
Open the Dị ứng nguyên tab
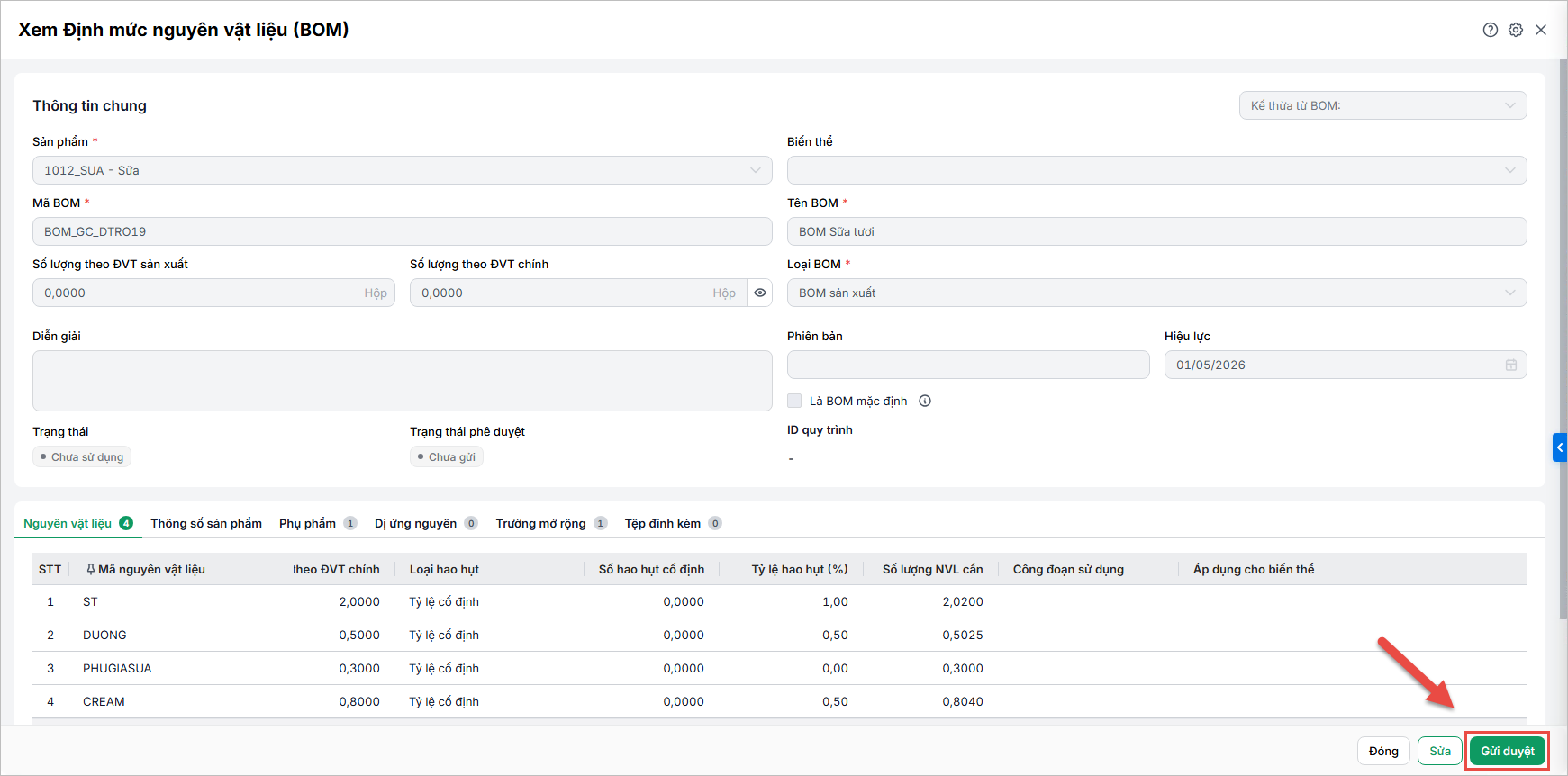(x=426, y=523)
